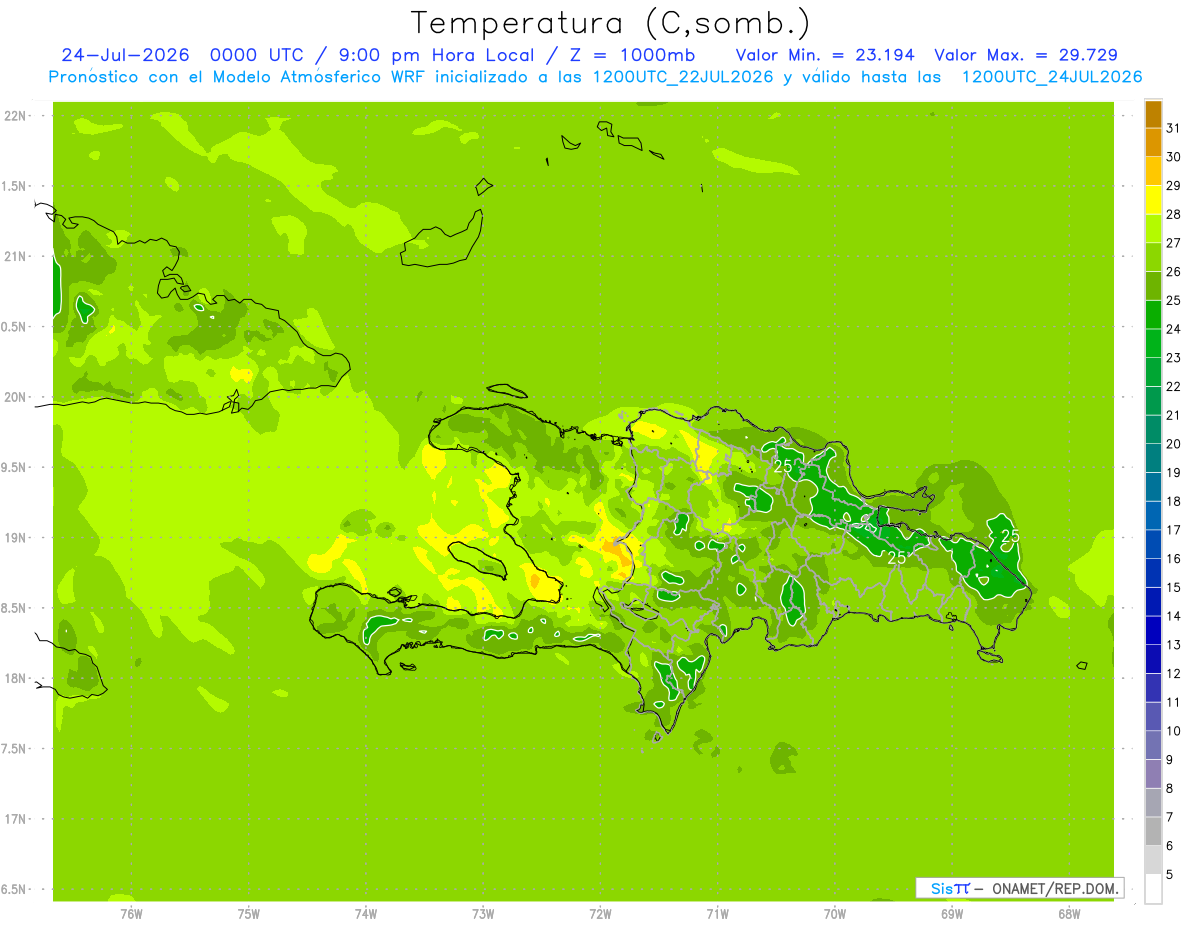Click the '17N' latitude axis label
Screen dimensions: 1200x927
17,819
